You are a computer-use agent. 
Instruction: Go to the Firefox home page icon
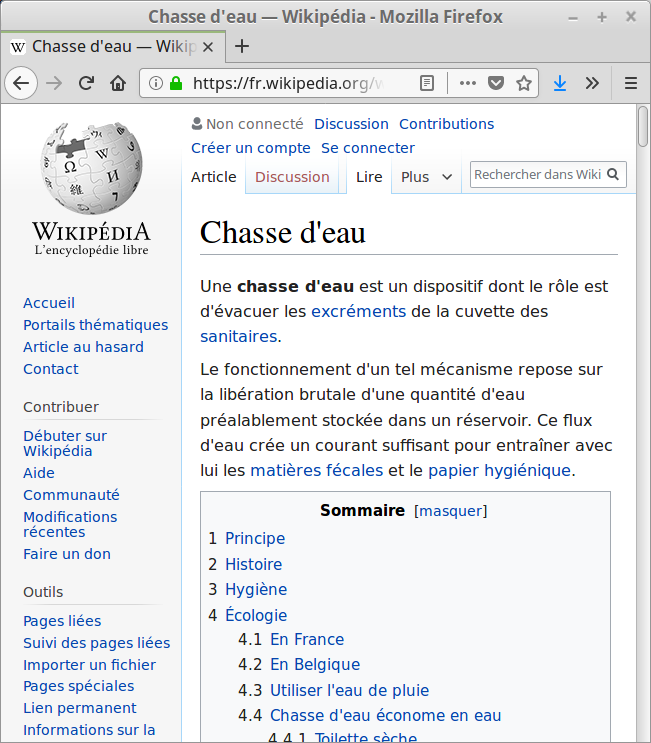coord(118,84)
